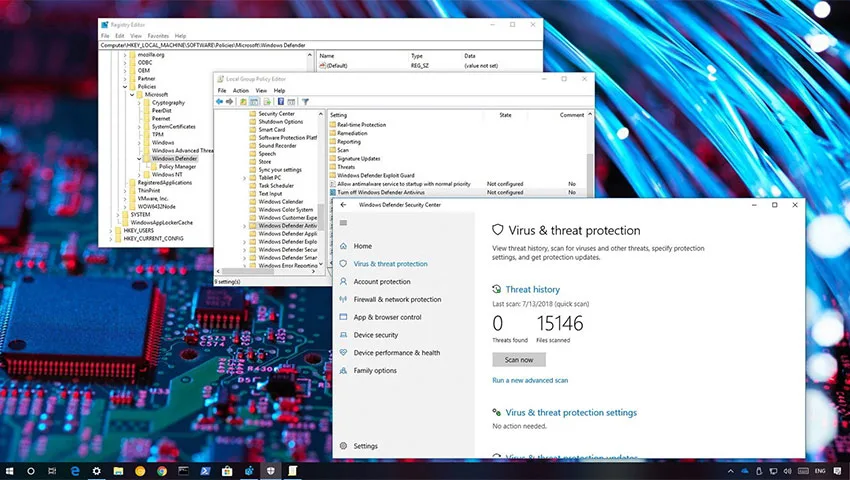Open Help menu in Group Policy Editor

pos(279,91)
